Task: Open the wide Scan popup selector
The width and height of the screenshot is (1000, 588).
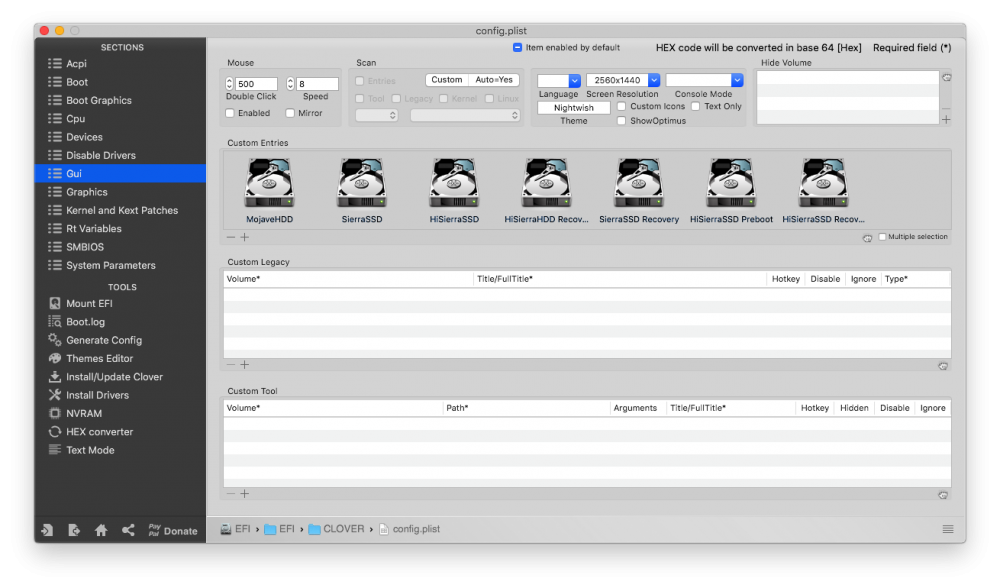Action: point(465,115)
